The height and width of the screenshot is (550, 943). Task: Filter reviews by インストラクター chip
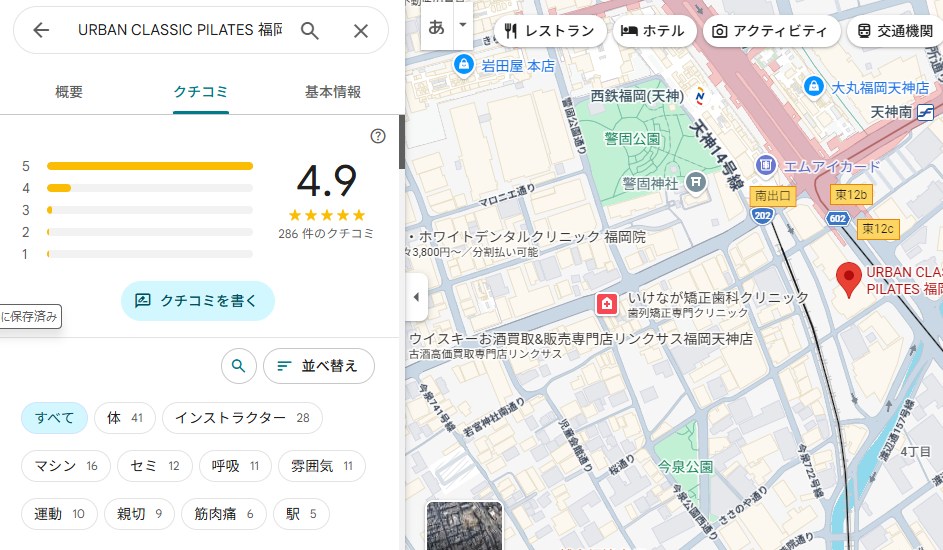pos(242,418)
